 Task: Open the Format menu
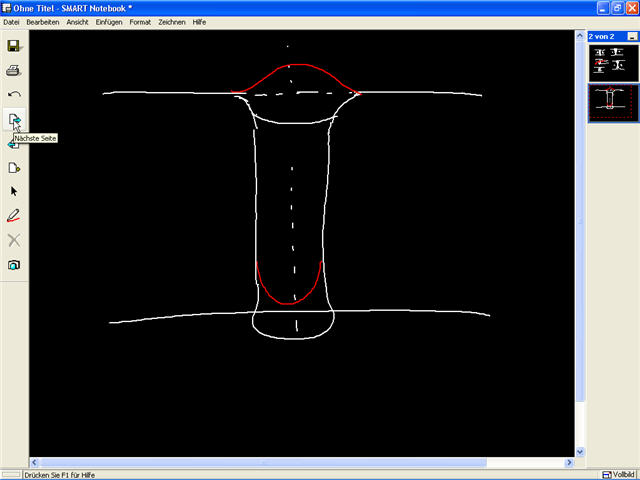(140, 22)
